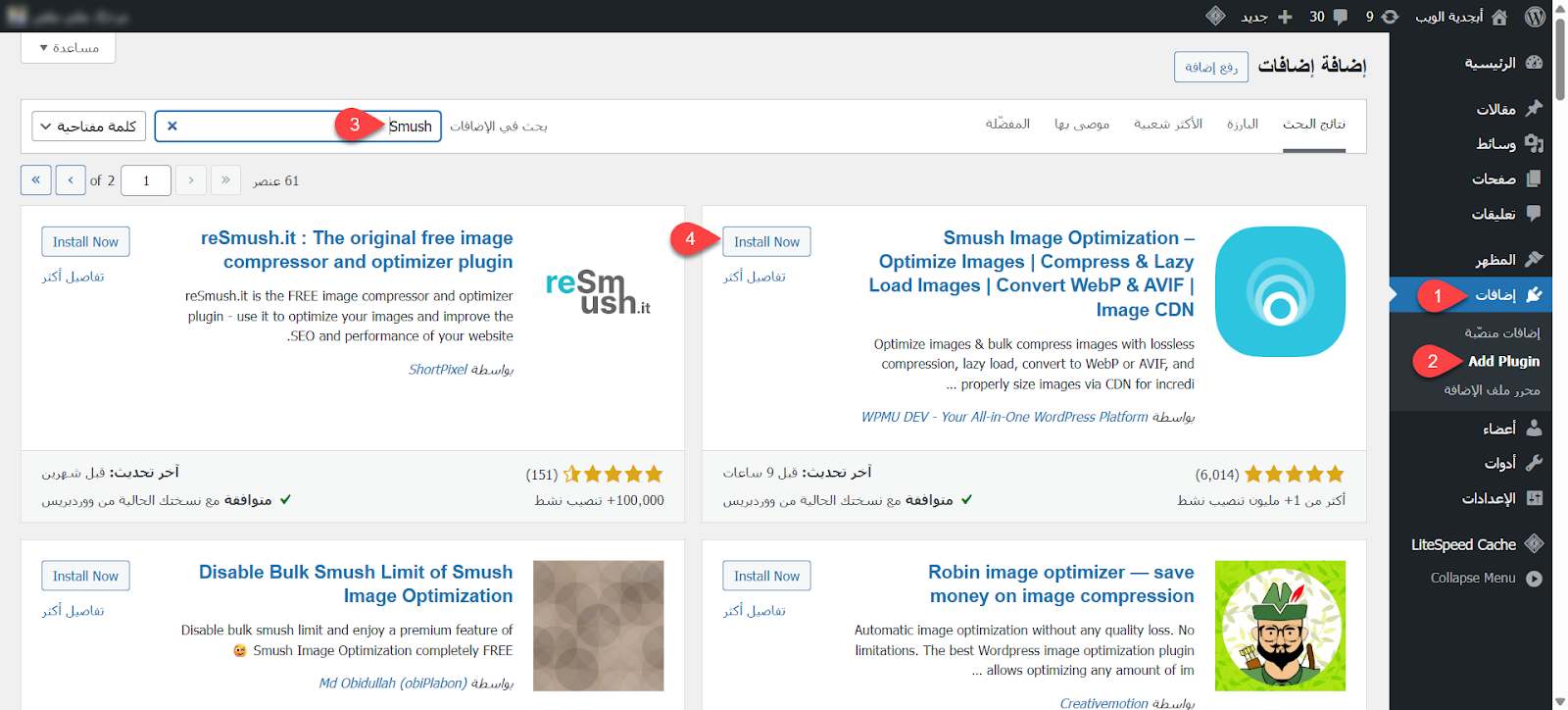Click the current page number field
The image size is (1568, 710).
coord(146,180)
